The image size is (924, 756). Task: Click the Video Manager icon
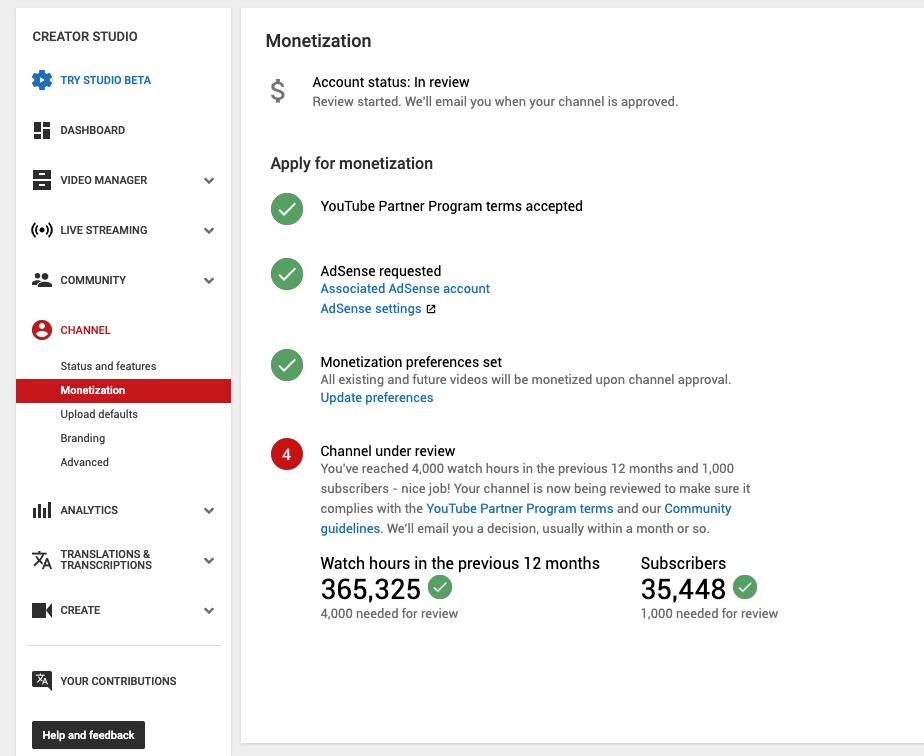(42, 180)
